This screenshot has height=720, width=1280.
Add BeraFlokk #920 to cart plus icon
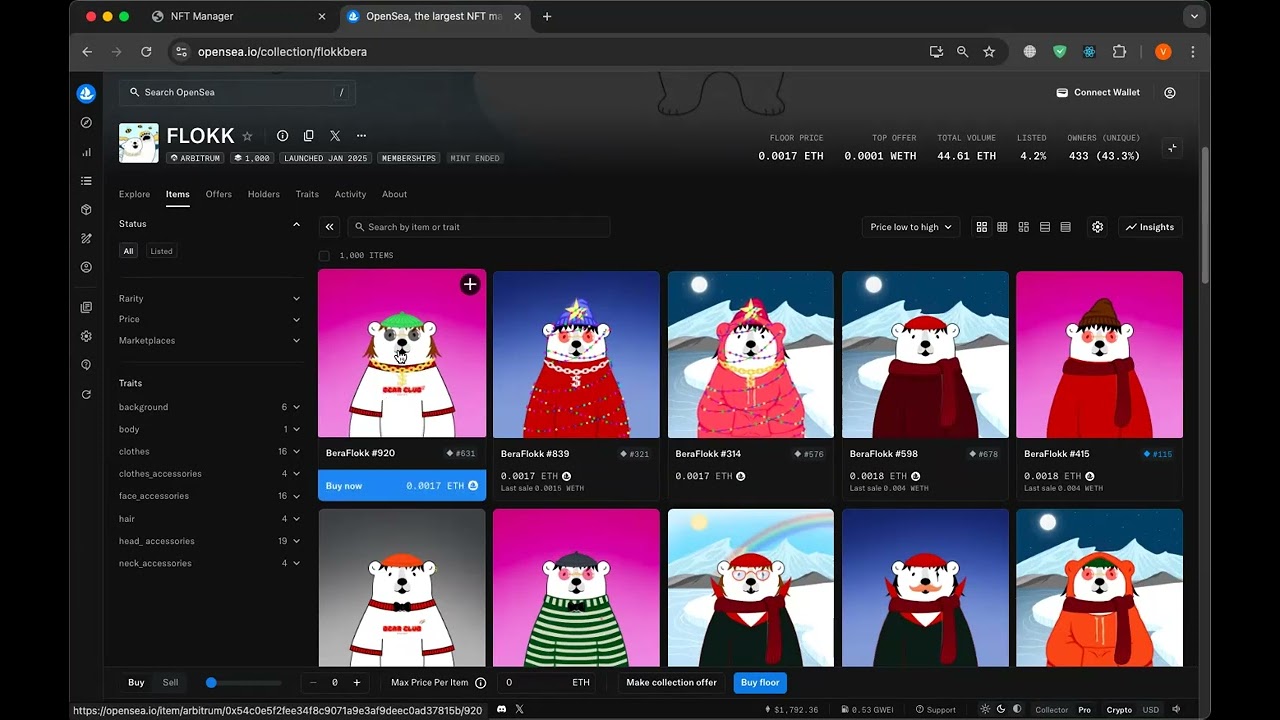click(x=470, y=285)
